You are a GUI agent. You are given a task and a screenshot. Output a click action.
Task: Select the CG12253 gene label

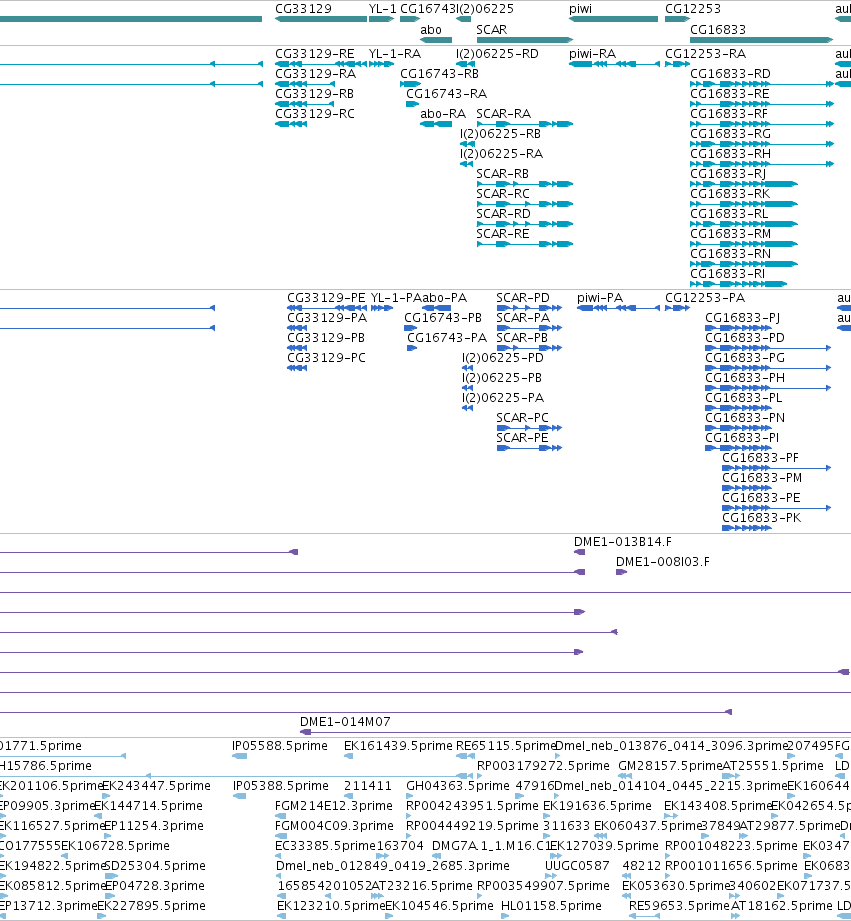[692, 9]
